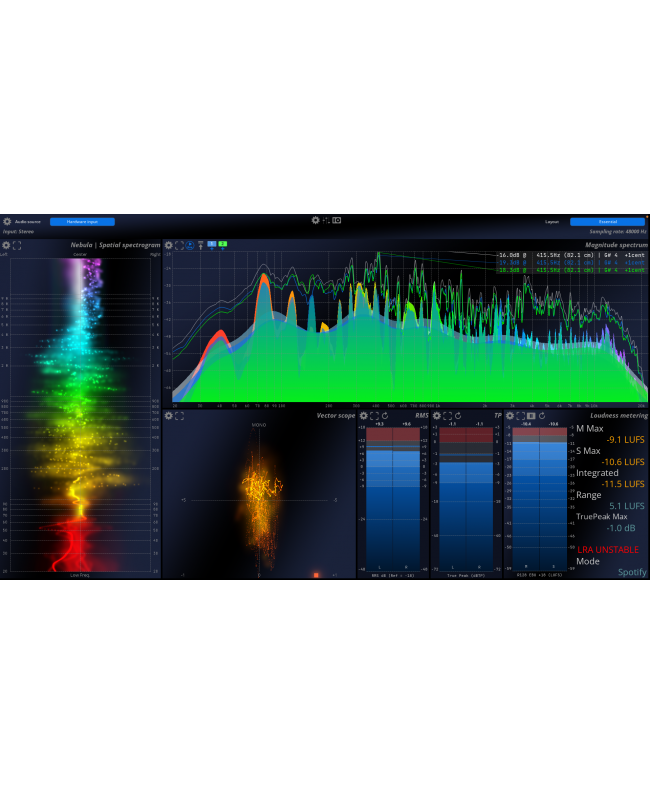
Task: Click the RMS meter left channel bar
Action: click(x=379, y=499)
